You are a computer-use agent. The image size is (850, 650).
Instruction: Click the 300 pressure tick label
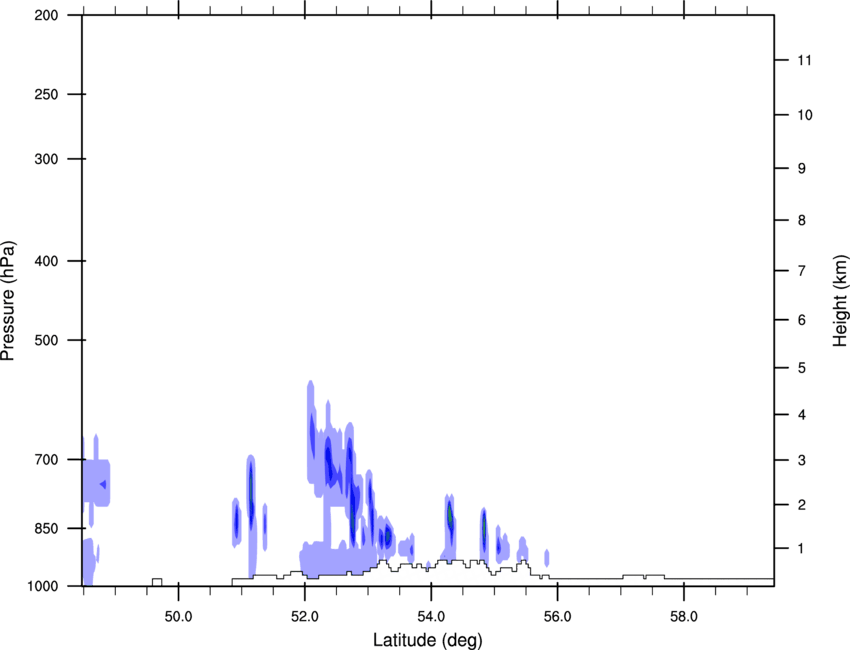[x=46, y=159]
